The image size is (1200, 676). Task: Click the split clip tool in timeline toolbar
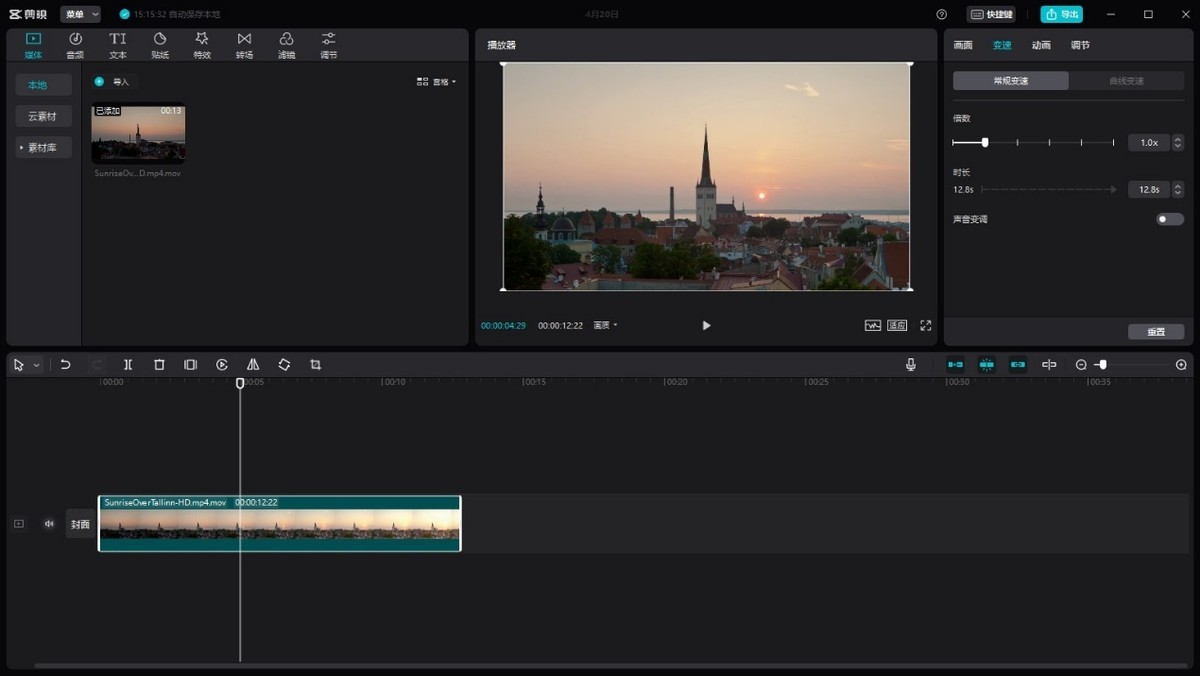pos(128,365)
